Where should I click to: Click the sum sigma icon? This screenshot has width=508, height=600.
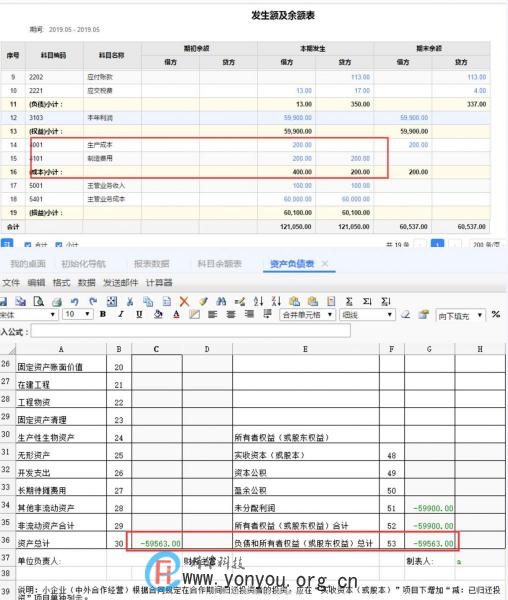(x=349, y=302)
